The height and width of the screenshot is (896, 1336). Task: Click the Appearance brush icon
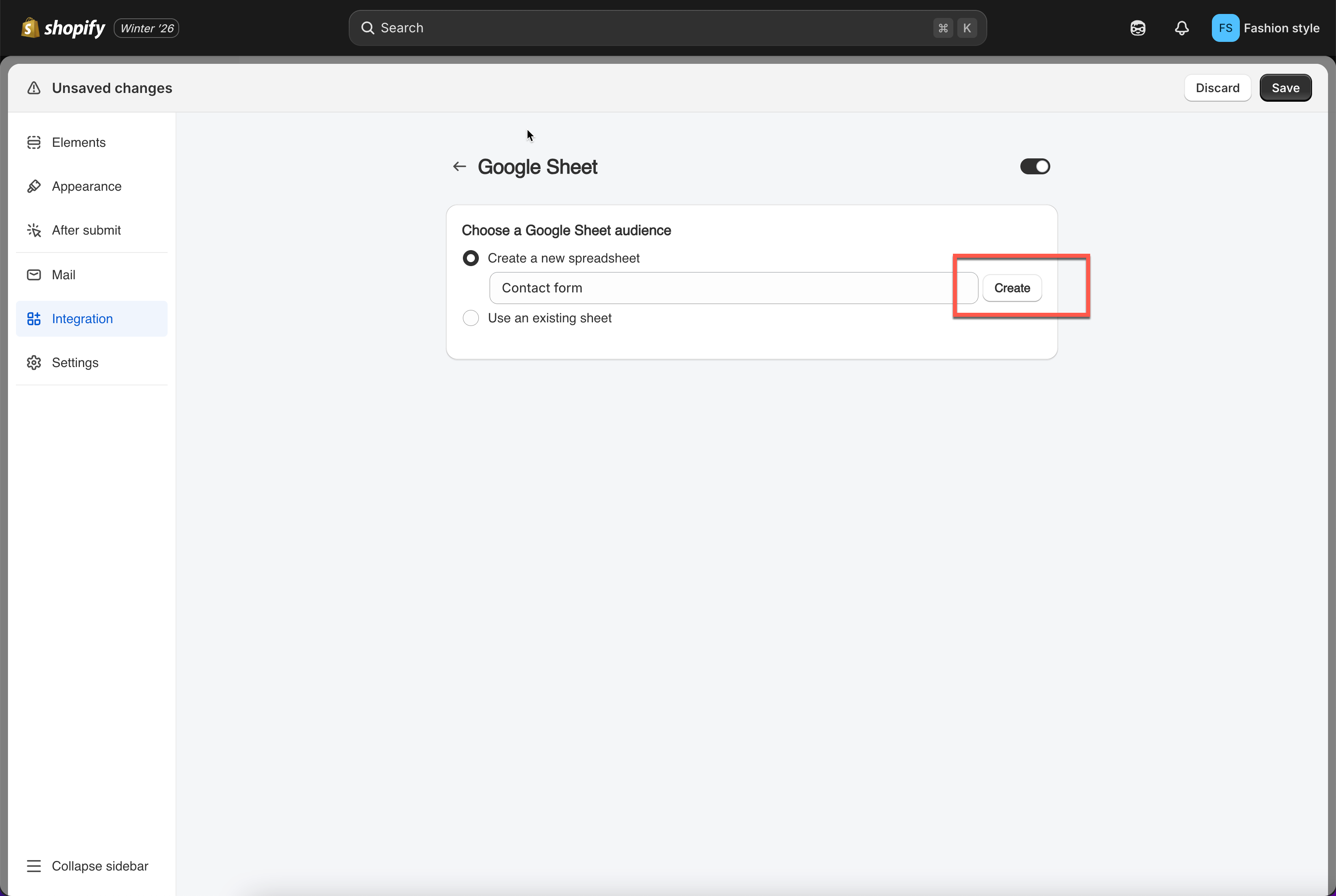pyautogui.click(x=34, y=186)
